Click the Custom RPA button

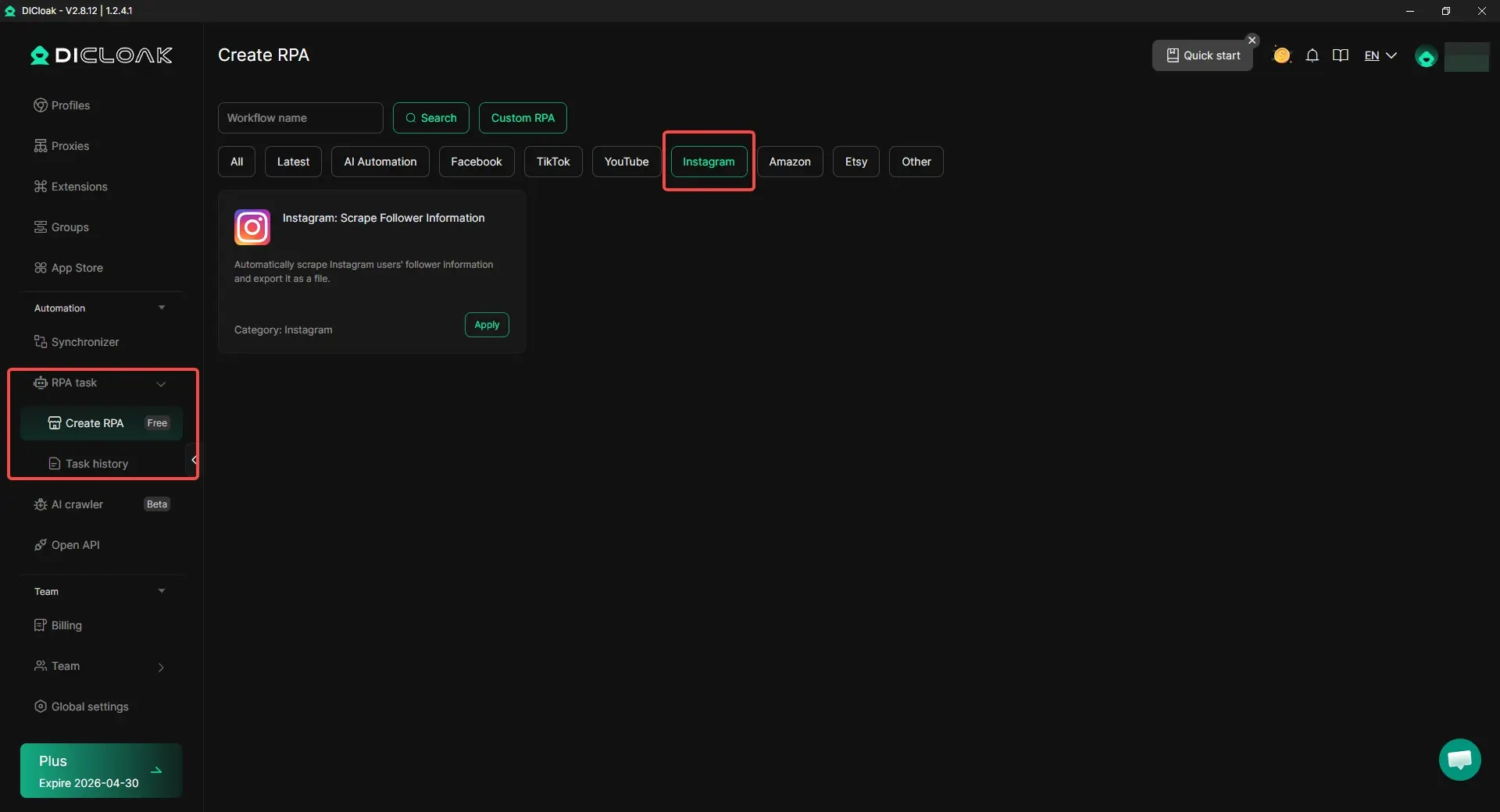click(x=523, y=118)
